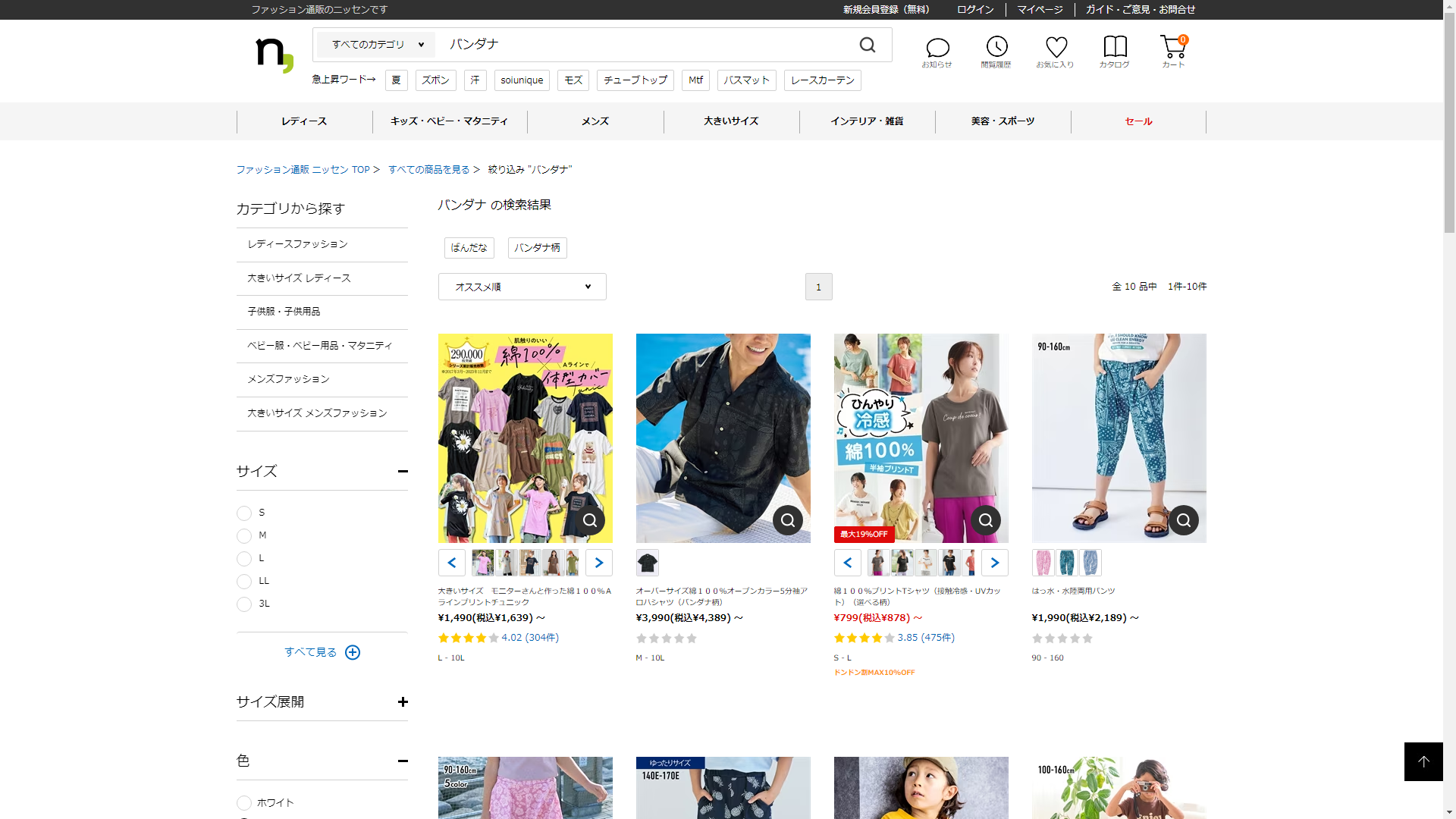Open browsing history clock icon

tap(996, 47)
